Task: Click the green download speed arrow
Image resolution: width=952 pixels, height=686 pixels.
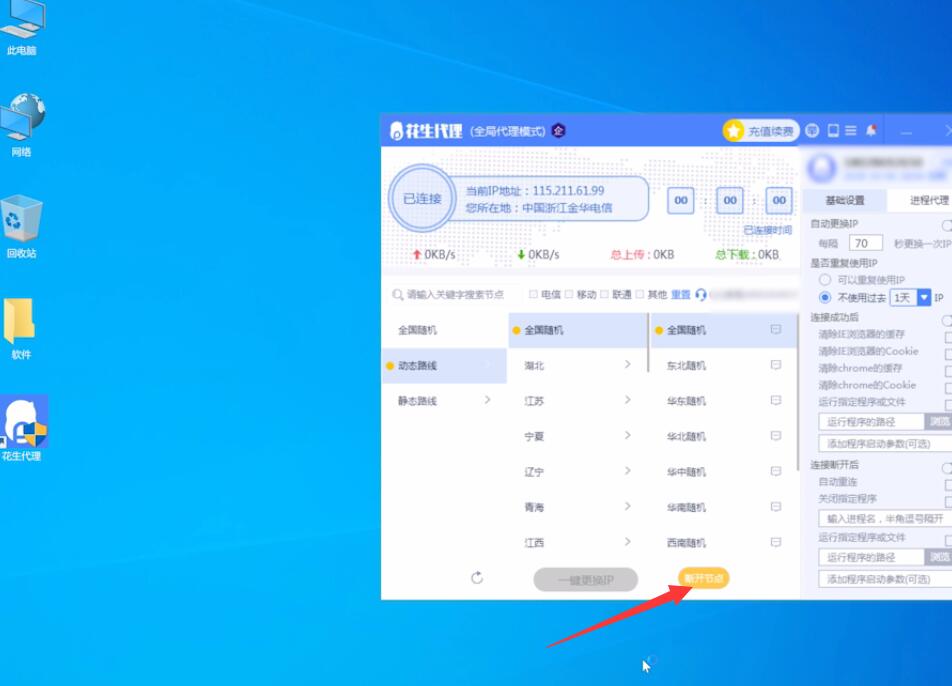Action: (521, 254)
